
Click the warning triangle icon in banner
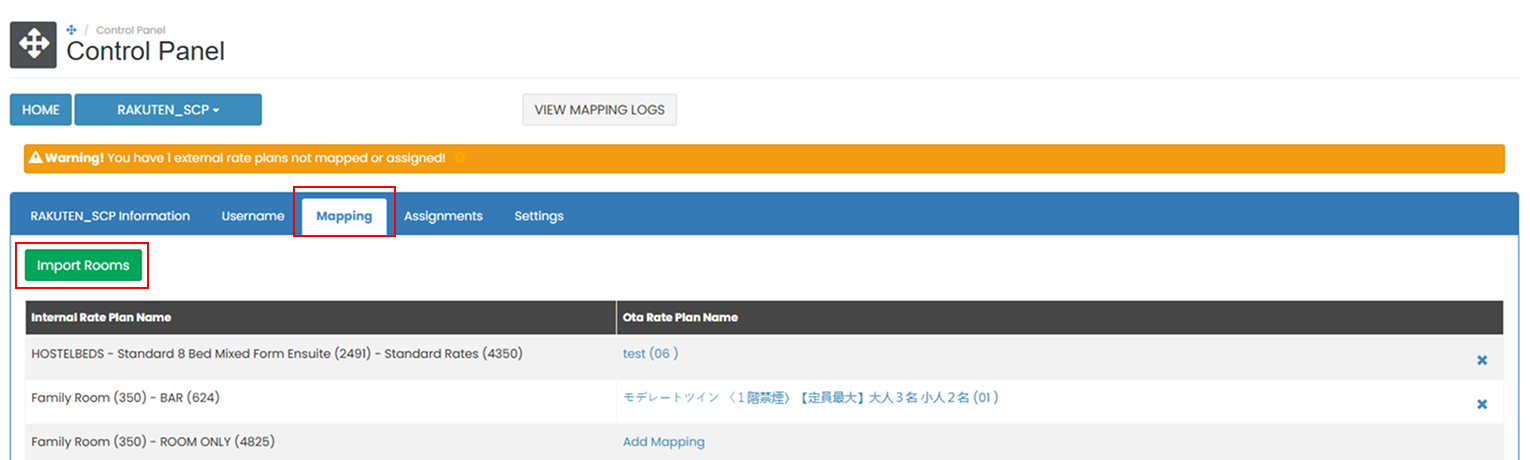tap(35, 158)
